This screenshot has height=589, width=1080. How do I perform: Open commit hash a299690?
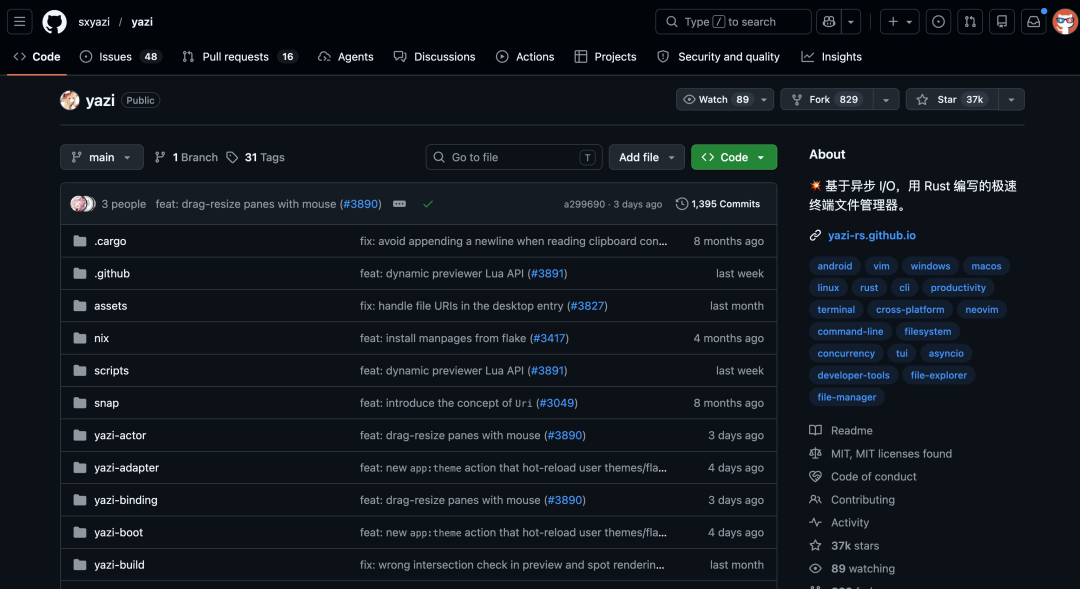(x=584, y=204)
